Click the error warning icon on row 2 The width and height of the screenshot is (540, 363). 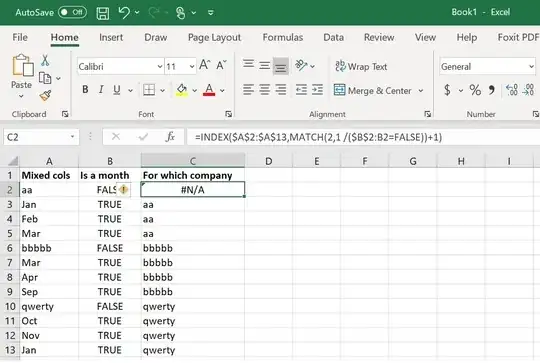click(123, 189)
